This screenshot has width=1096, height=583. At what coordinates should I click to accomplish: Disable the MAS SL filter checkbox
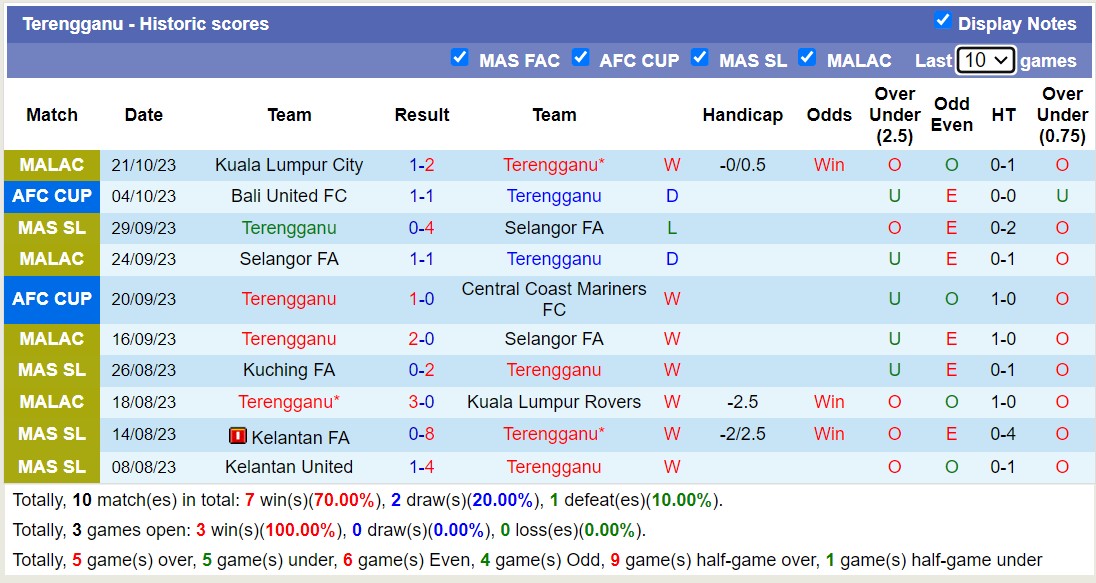tap(700, 58)
